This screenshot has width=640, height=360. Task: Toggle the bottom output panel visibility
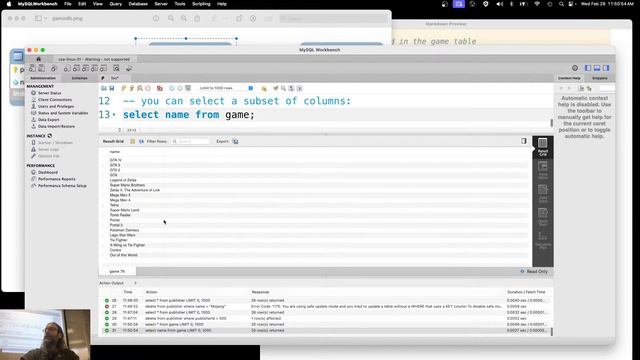(597, 68)
